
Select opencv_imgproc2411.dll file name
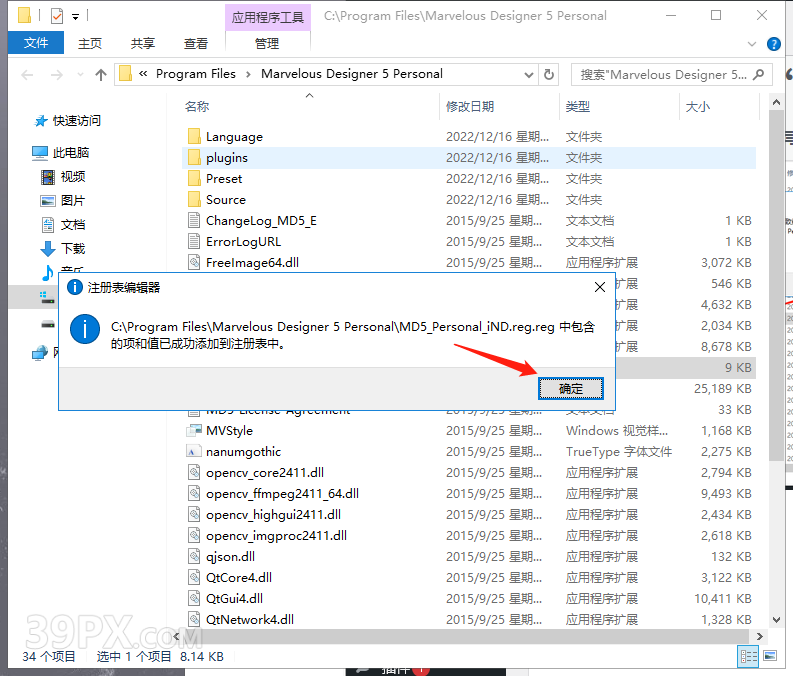[276, 535]
